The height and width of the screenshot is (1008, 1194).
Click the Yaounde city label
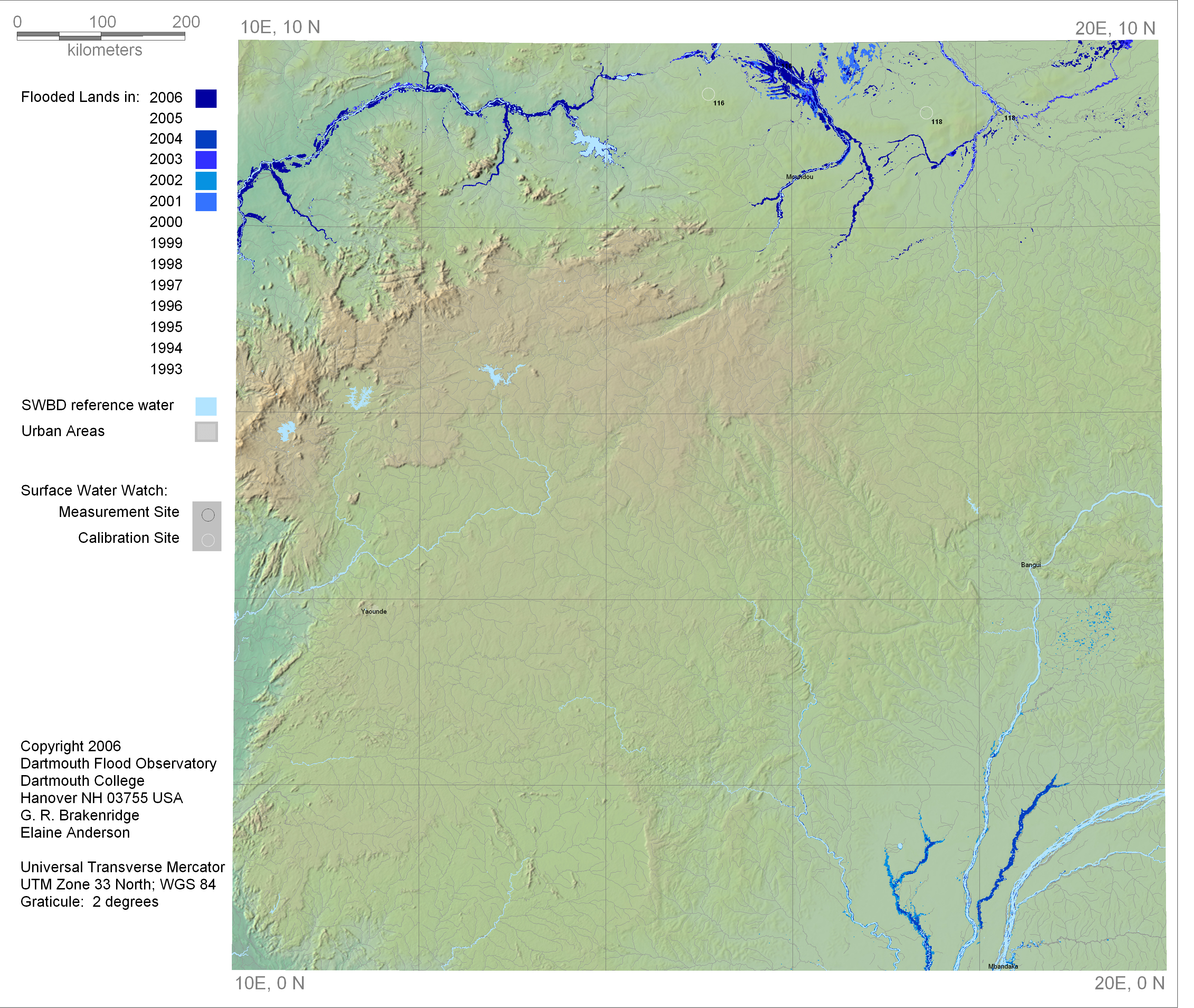373,611
